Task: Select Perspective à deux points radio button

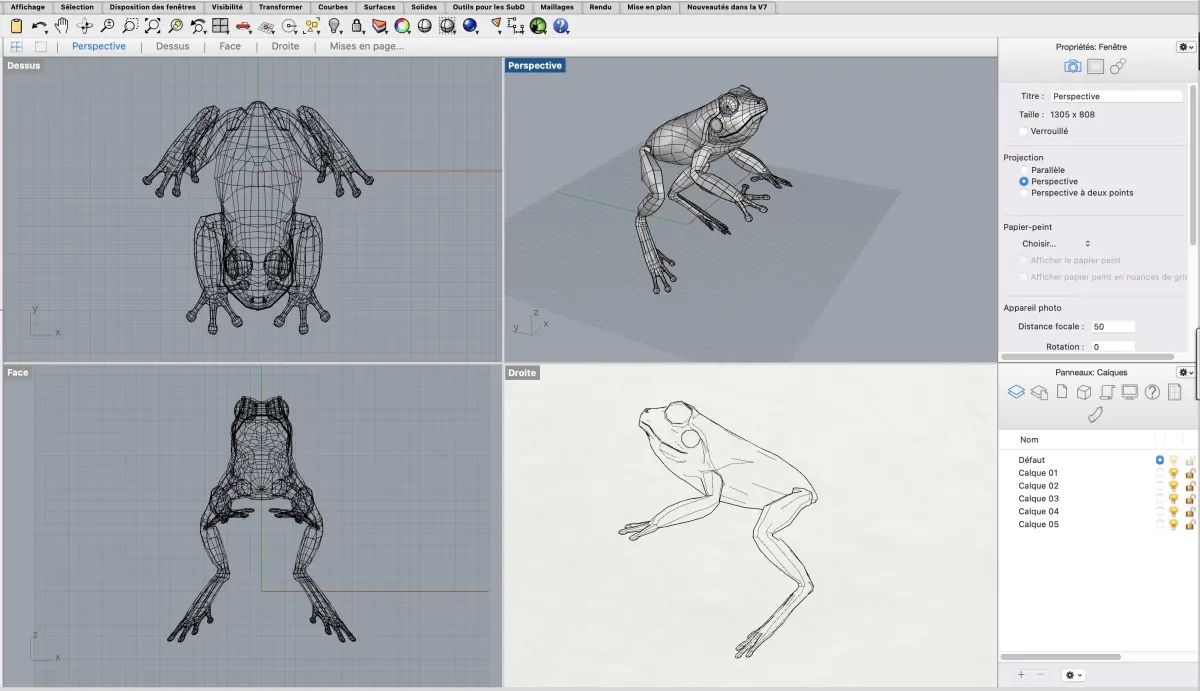Action: [x=1024, y=193]
